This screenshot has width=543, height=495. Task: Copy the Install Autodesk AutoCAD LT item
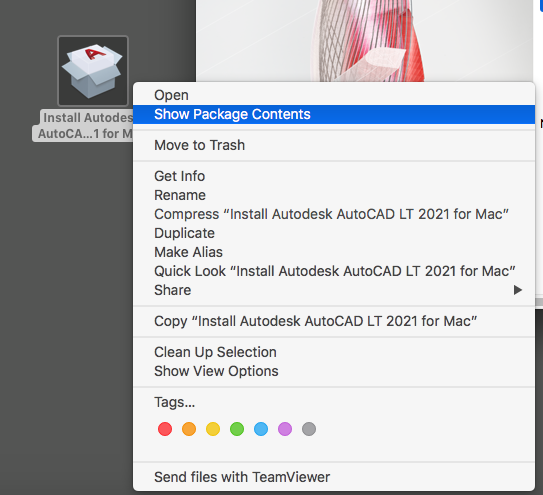(x=334, y=321)
